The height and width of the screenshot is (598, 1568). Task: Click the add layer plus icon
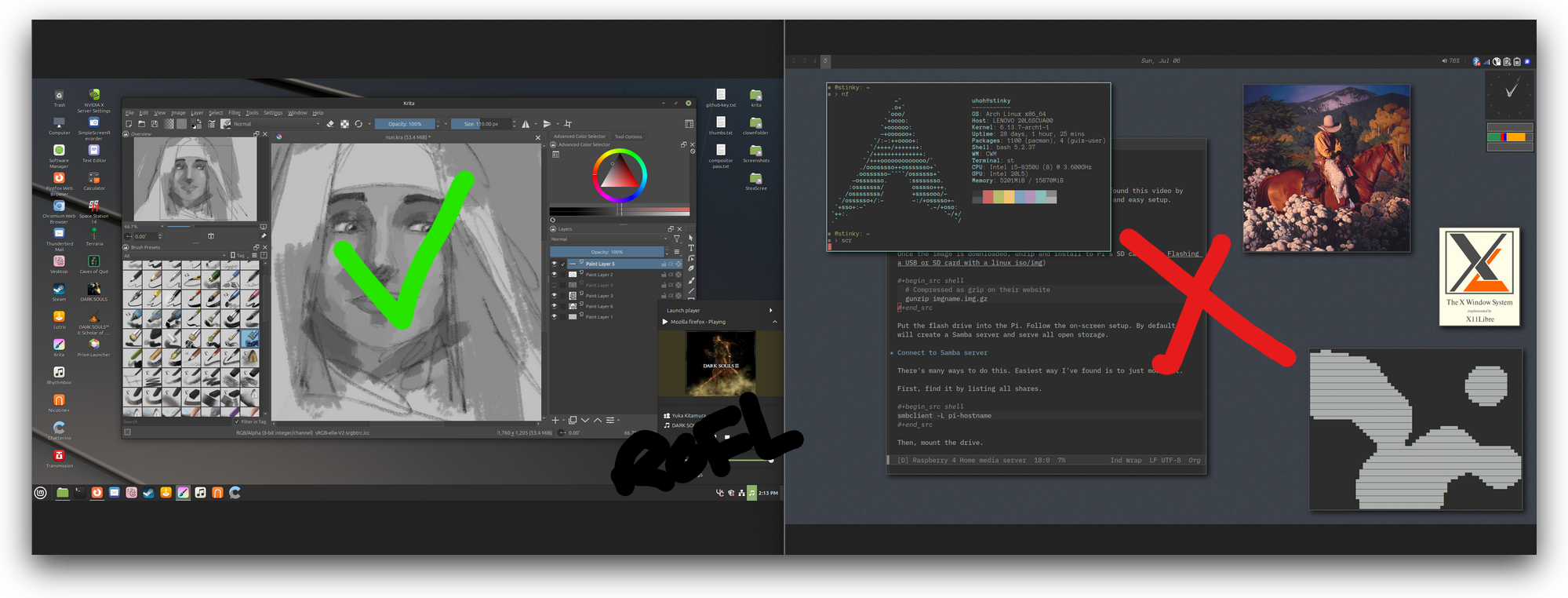(x=555, y=421)
